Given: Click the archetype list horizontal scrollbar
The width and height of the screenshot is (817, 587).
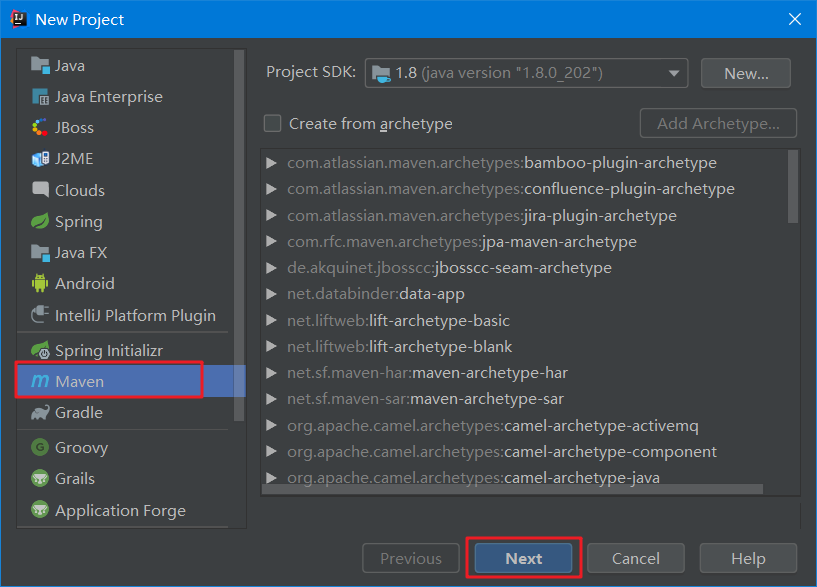Looking at the screenshot, I should (513, 489).
